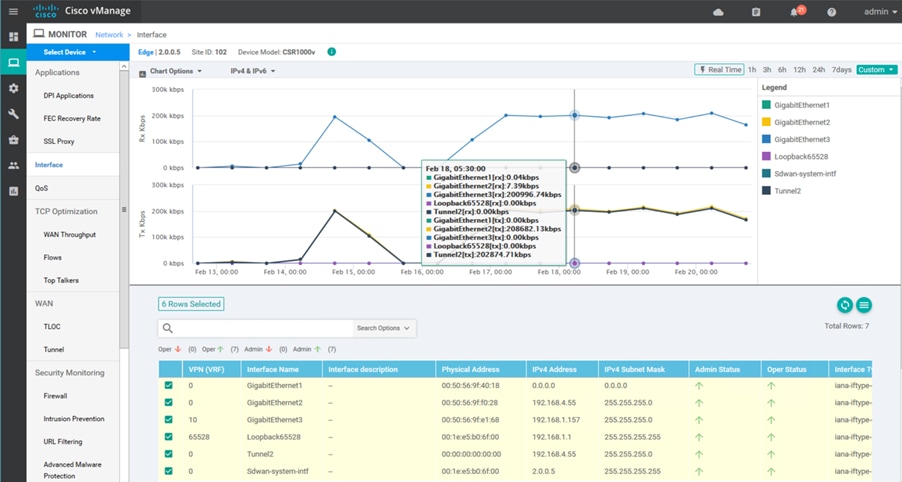This screenshot has width=902, height=482.
Task: Uncheck the Tunnel2 row checkbox
Action: tap(169, 454)
